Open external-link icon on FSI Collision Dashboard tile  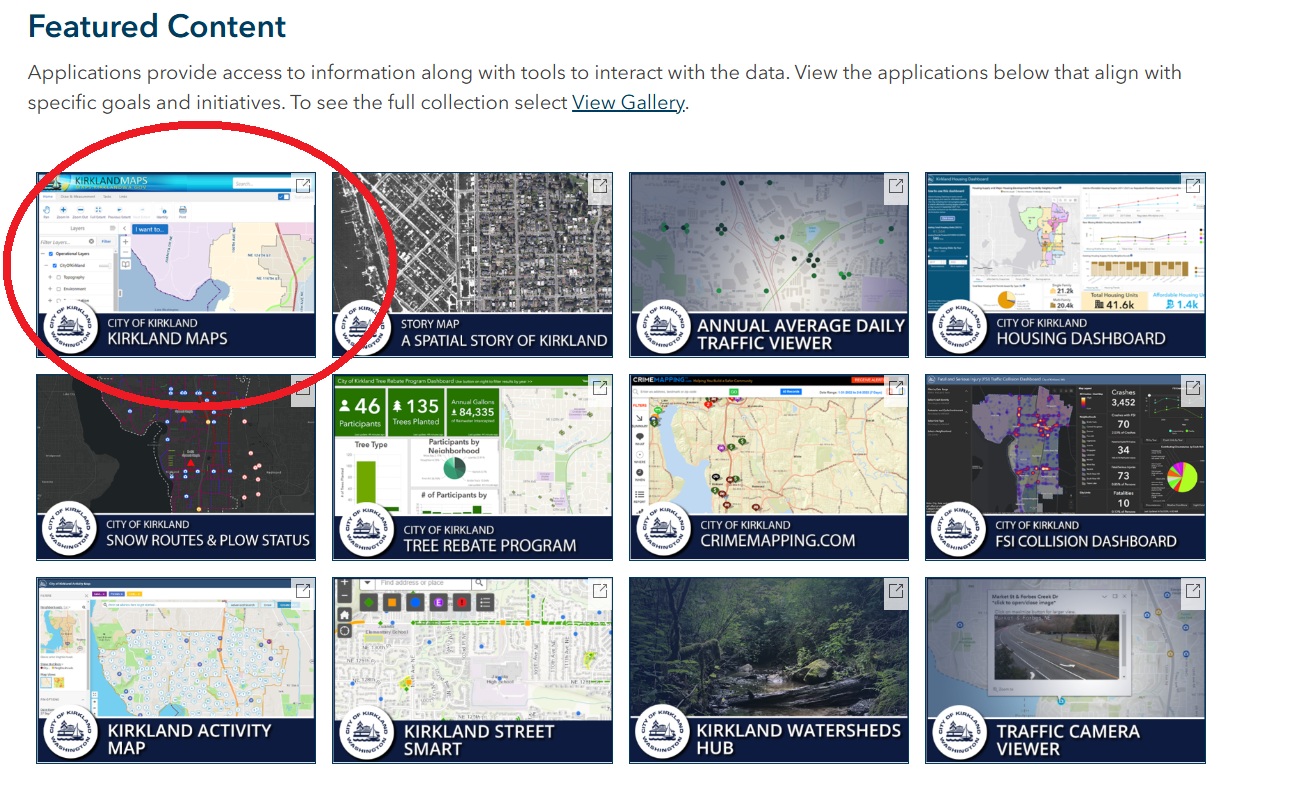pyautogui.click(x=1192, y=388)
